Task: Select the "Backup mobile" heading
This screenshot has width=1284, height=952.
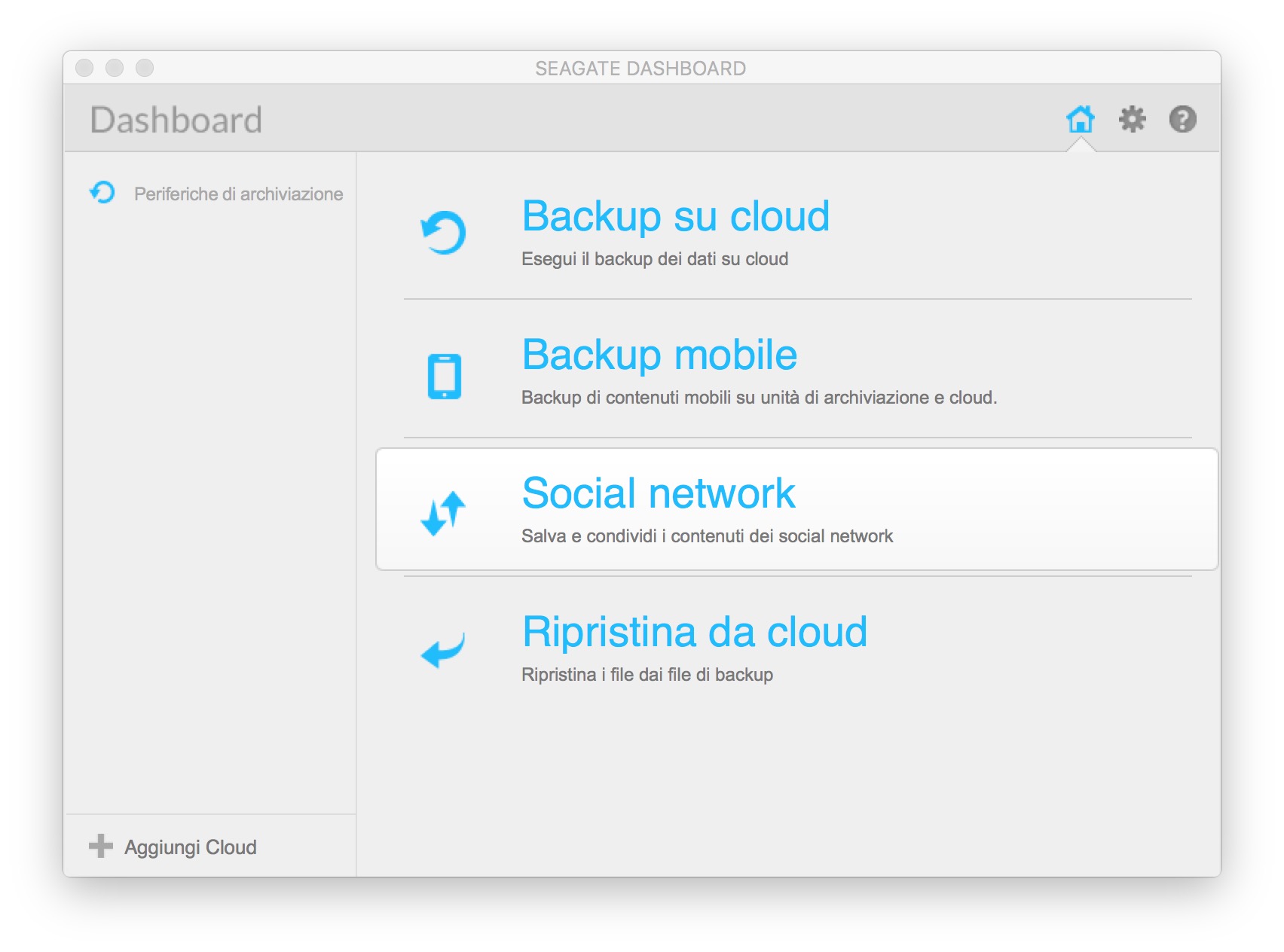Action: pos(659,355)
